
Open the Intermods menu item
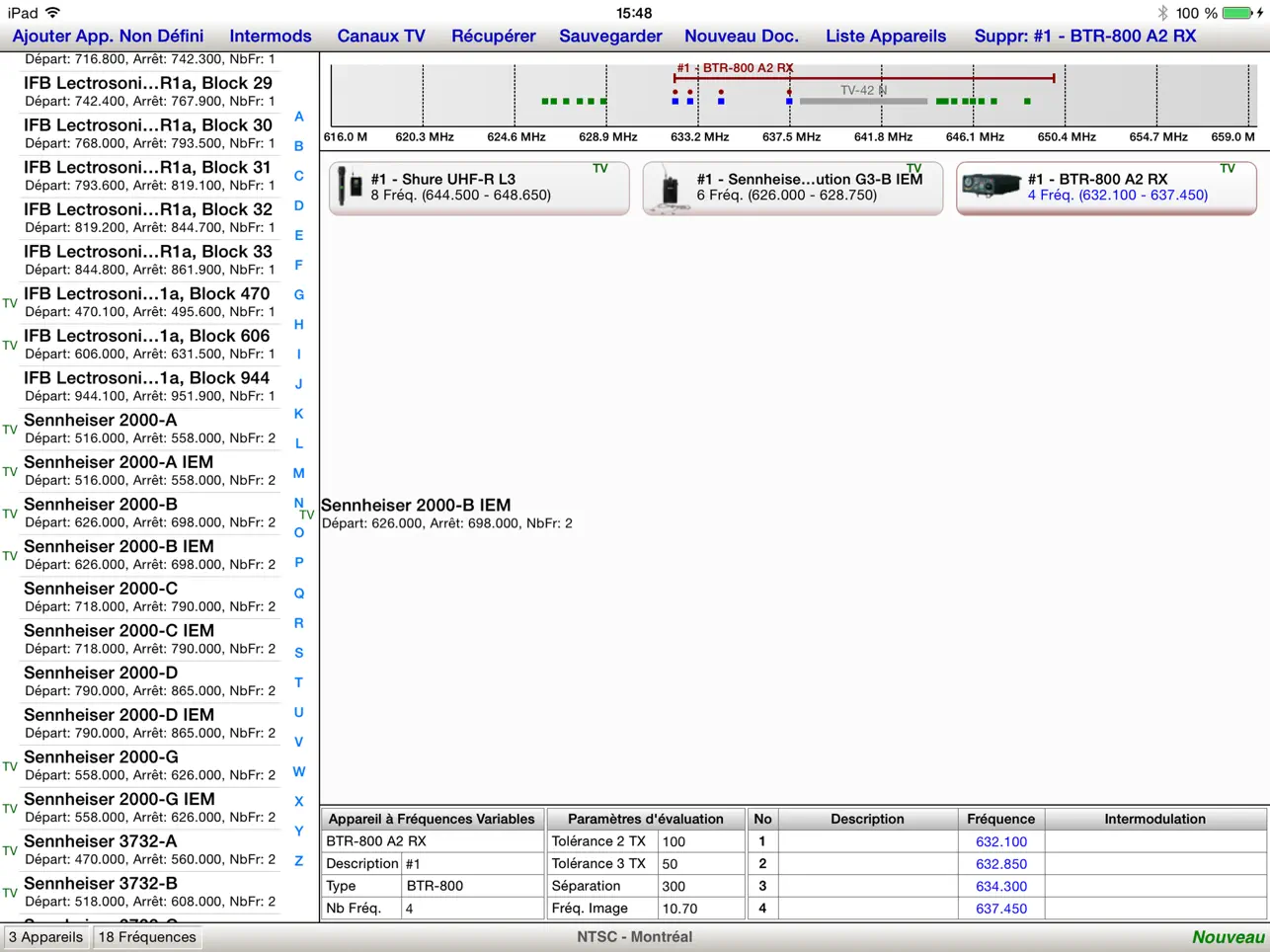tap(271, 36)
